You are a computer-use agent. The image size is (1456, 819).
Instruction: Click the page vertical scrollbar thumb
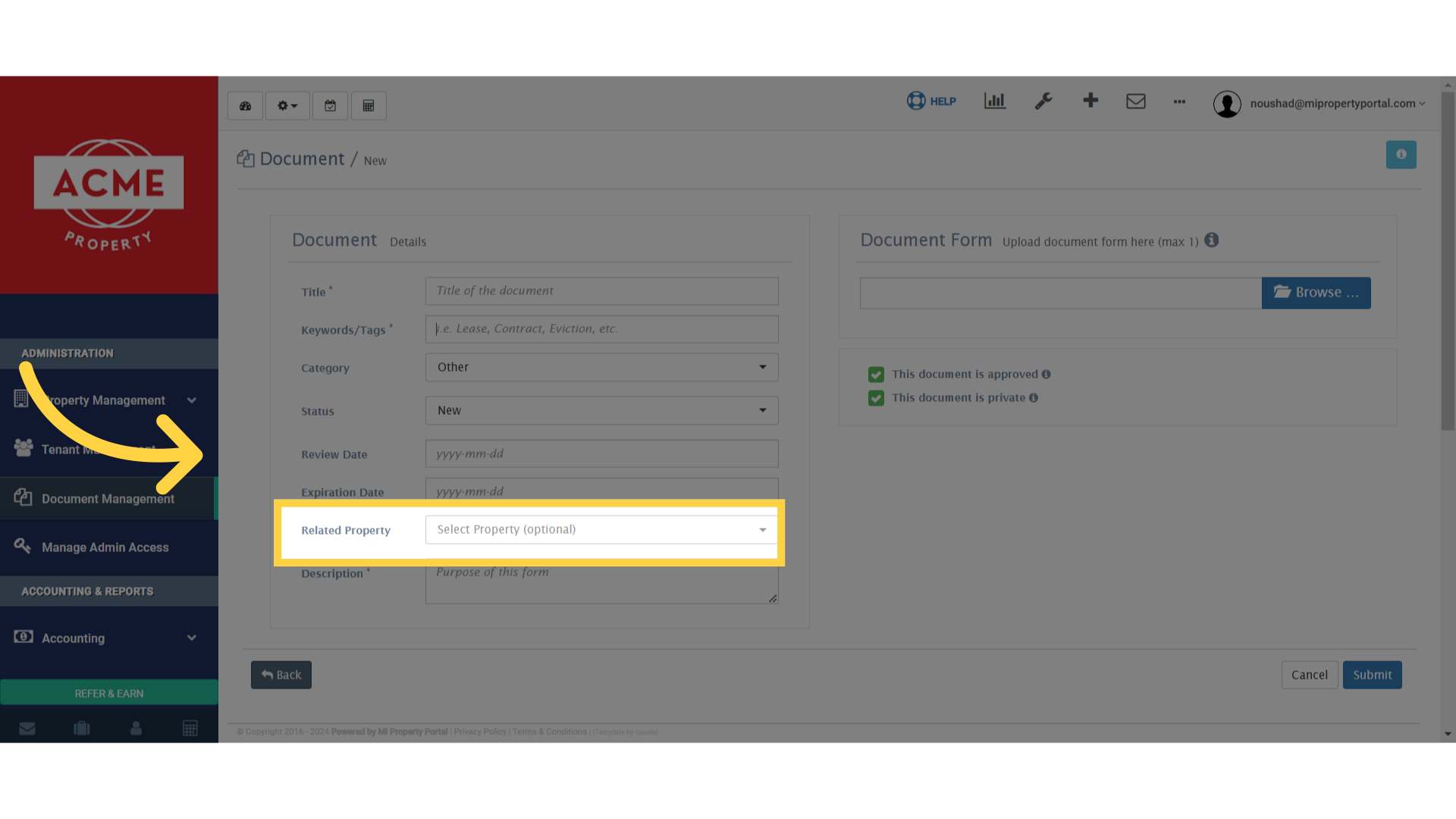tap(1448, 262)
